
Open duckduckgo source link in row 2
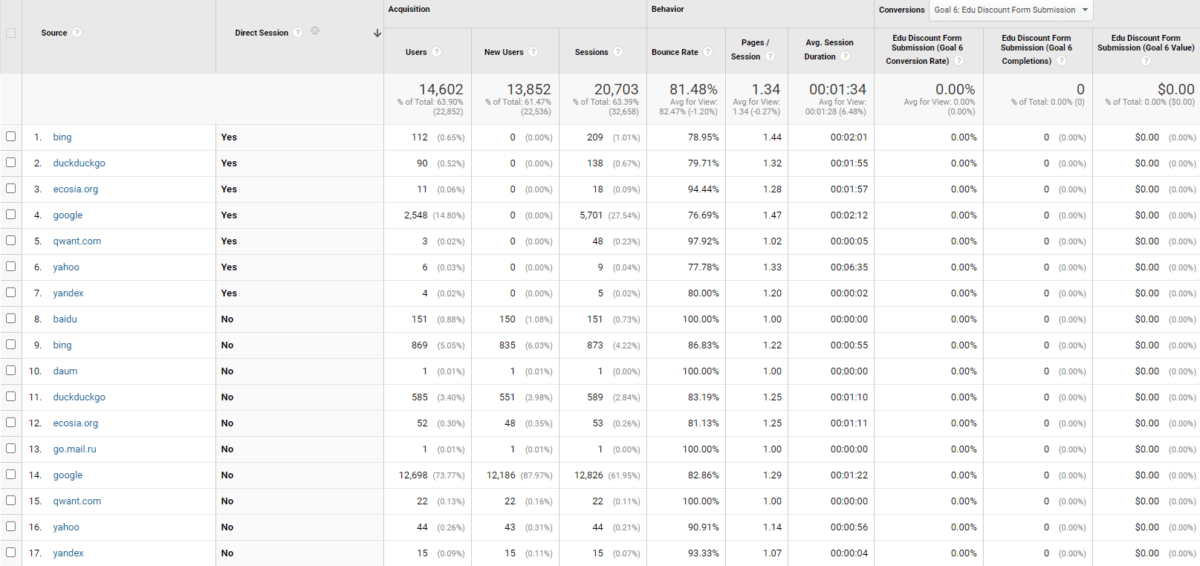(79, 163)
